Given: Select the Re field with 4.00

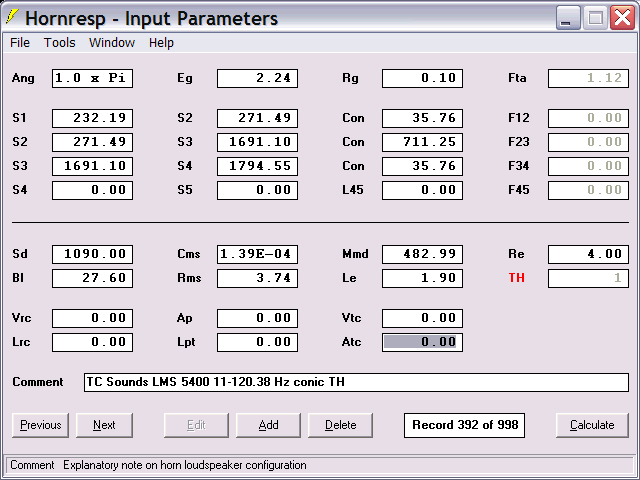Looking at the screenshot, I should [x=588, y=254].
